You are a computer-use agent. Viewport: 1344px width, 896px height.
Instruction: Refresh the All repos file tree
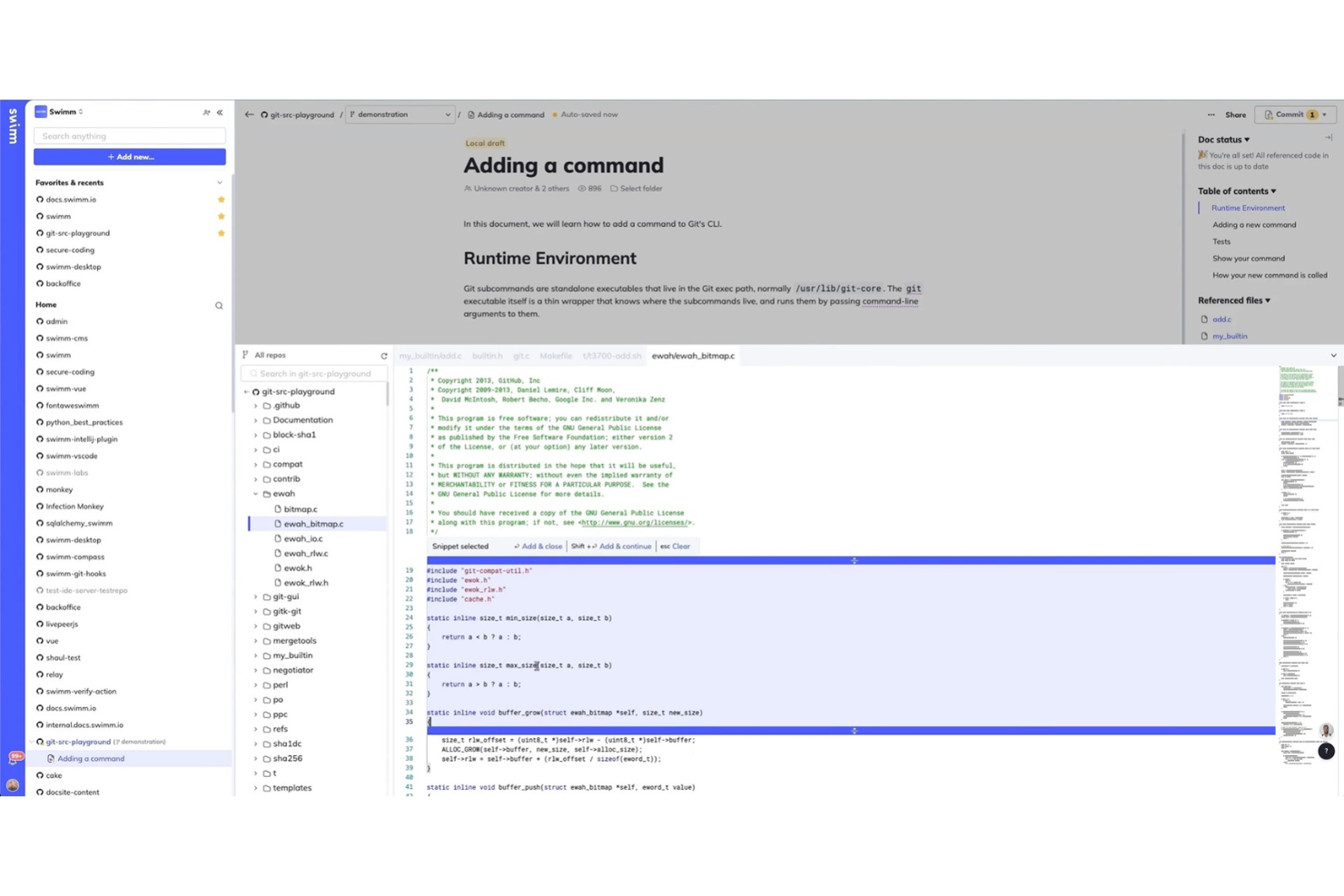click(384, 356)
